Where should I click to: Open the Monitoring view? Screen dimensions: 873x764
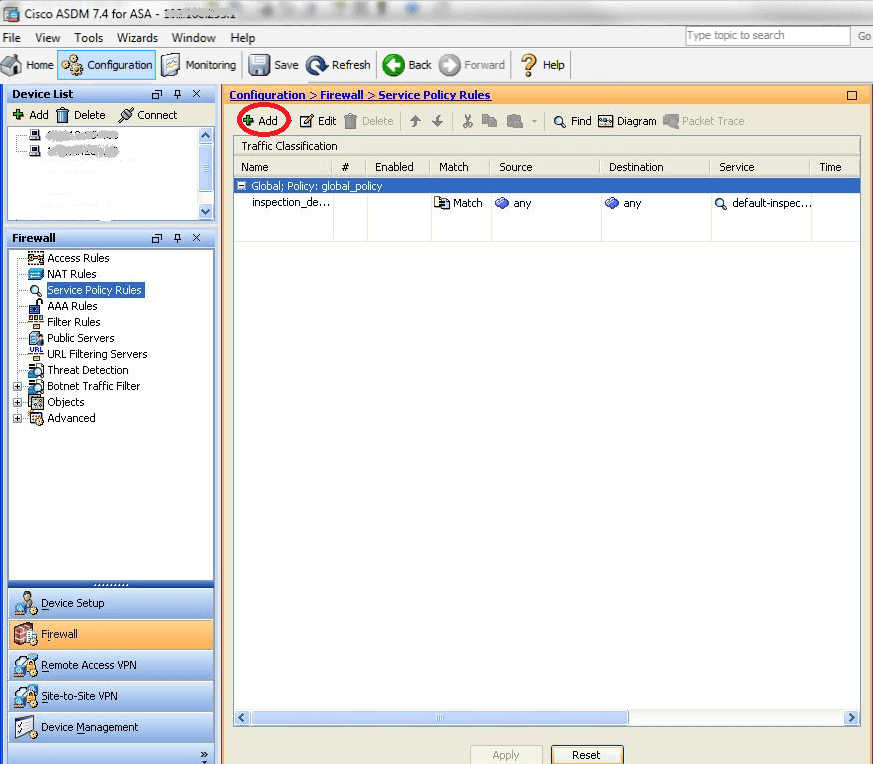(199, 65)
